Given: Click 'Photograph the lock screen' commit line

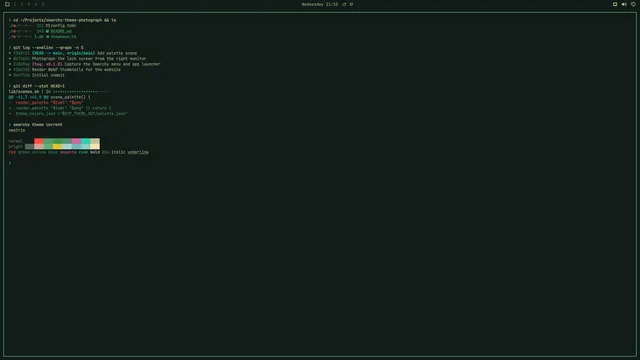Looking at the screenshot, I should click(x=89, y=58).
